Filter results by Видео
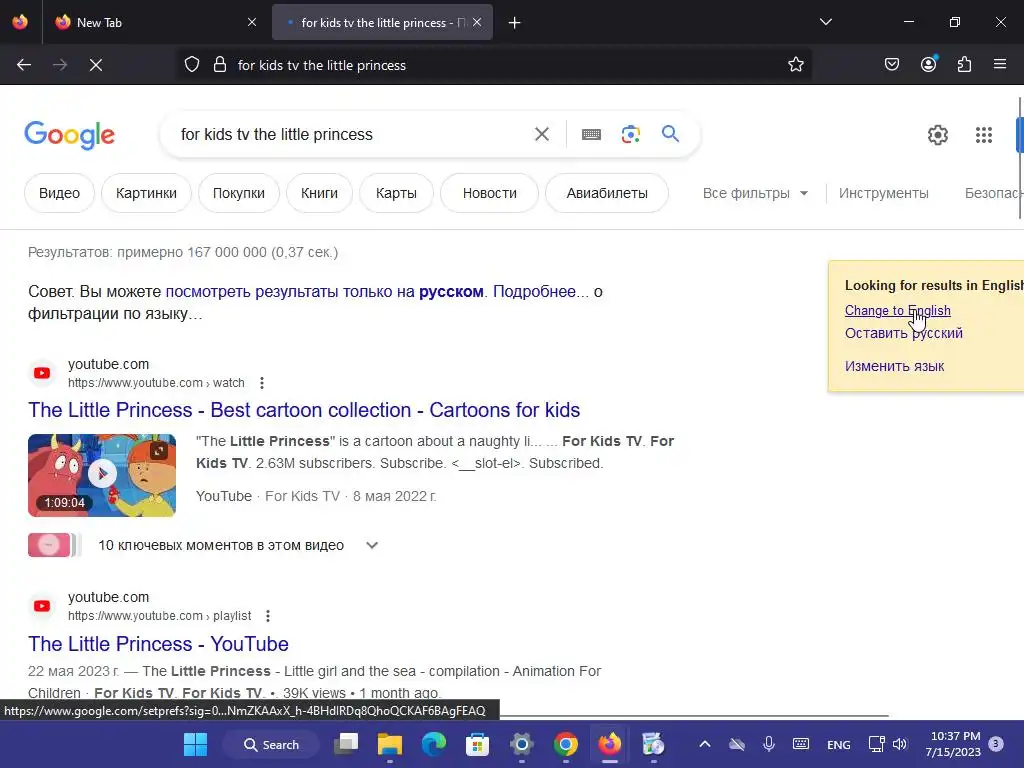The height and width of the screenshot is (768, 1024). click(59, 193)
